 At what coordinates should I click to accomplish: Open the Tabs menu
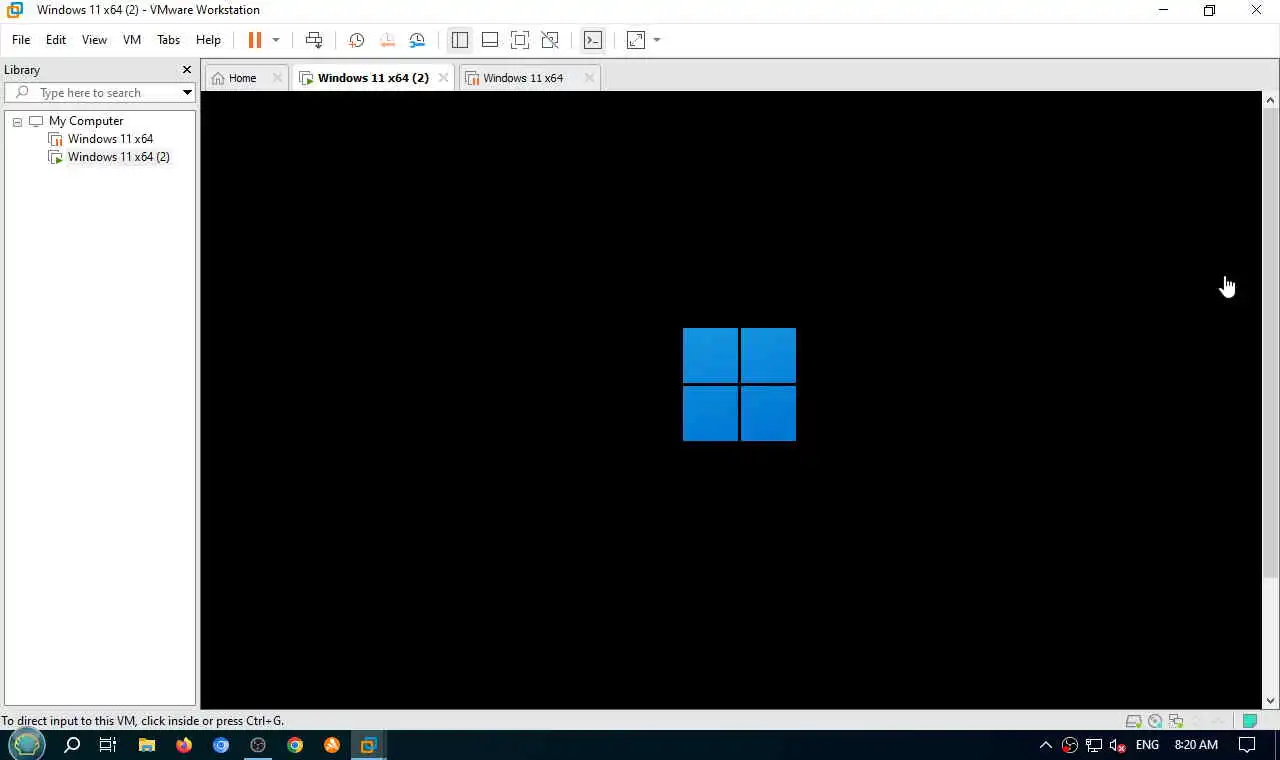point(168,40)
